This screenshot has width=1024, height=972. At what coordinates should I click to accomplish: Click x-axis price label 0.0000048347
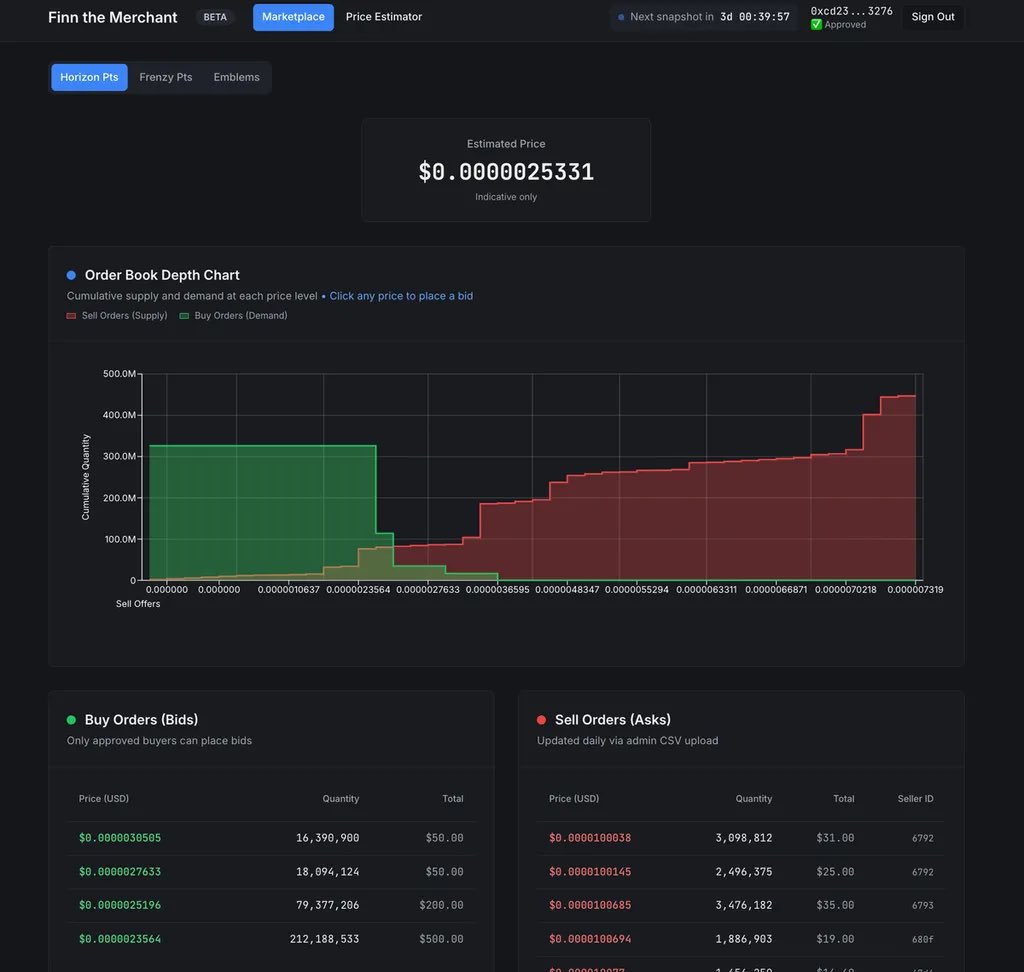567,590
